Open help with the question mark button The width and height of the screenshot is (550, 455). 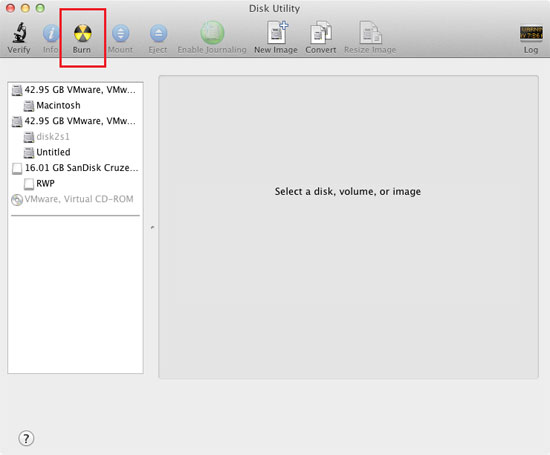pyautogui.click(x=26, y=438)
